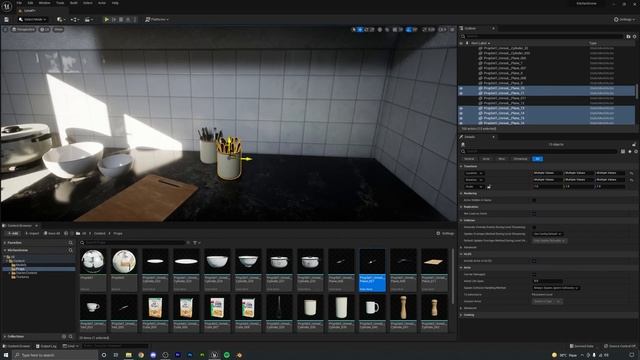Open Content Browser Settings button
This screenshot has height=360, width=640.
click(445, 233)
